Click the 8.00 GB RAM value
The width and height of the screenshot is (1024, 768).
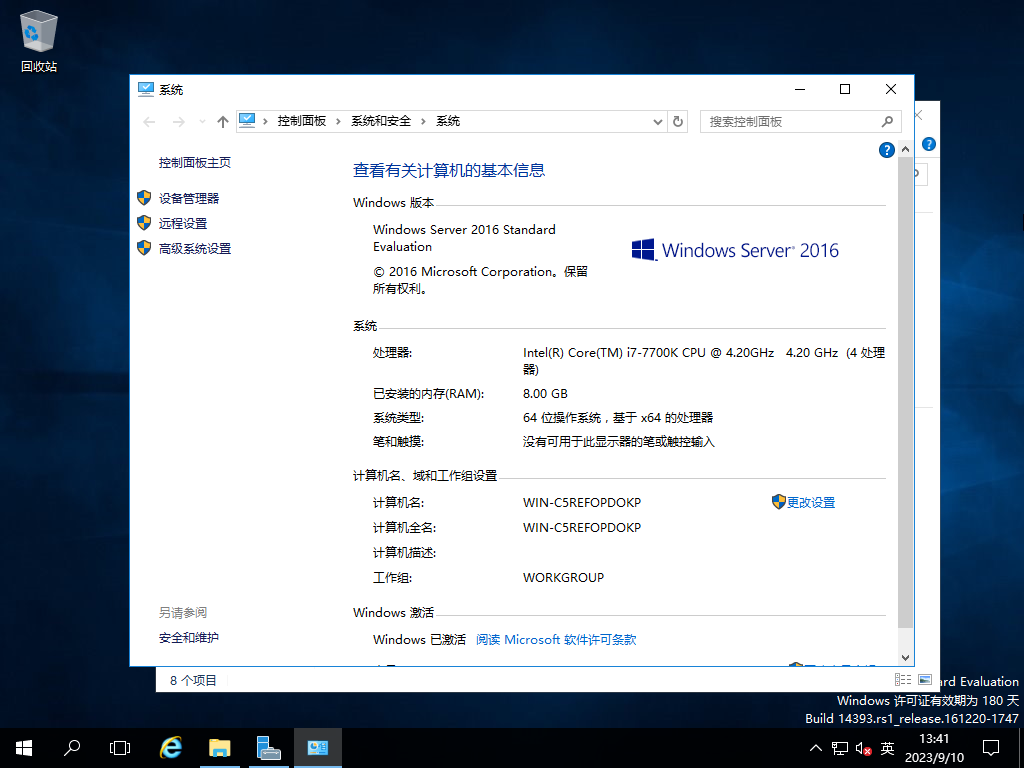[x=545, y=394]
